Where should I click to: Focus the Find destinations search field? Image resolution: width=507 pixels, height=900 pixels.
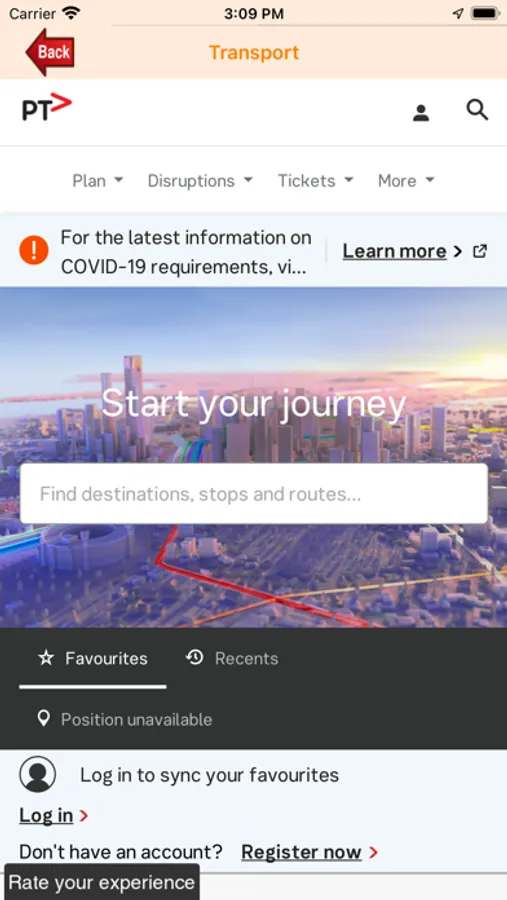tap(254, 494)
